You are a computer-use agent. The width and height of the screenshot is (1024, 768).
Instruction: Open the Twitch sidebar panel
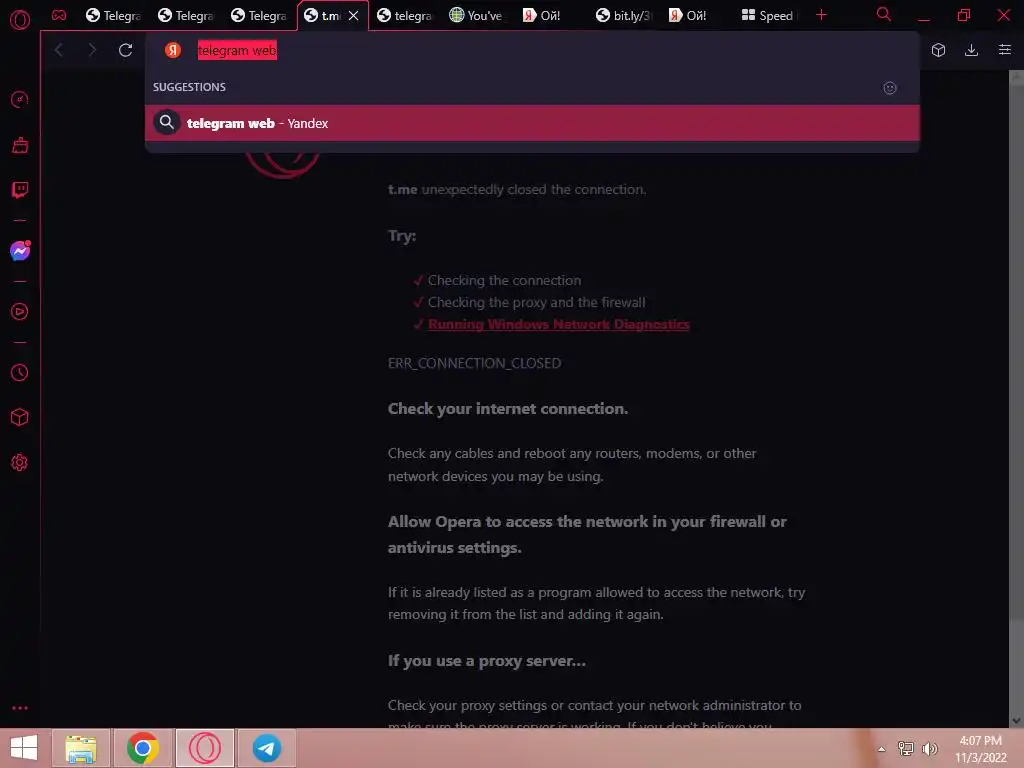pyautogui.click(x=20, y=190)
